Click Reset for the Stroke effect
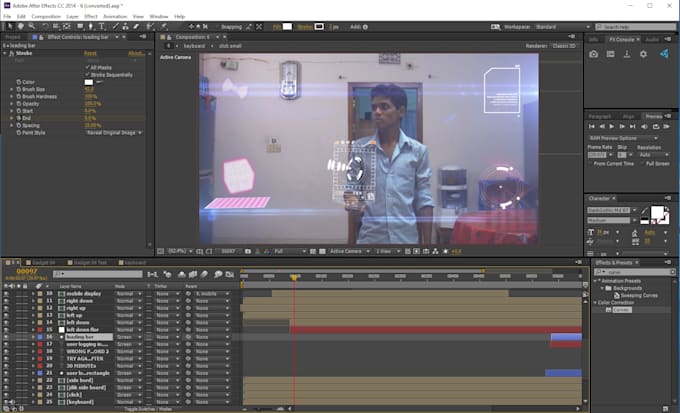680x413 pixels. (x=90, y=53)
